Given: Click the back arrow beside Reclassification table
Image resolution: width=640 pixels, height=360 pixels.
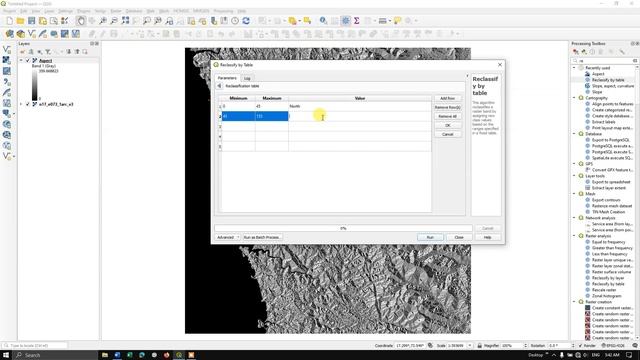Looking at the screenshot, I should pos(219,86).
